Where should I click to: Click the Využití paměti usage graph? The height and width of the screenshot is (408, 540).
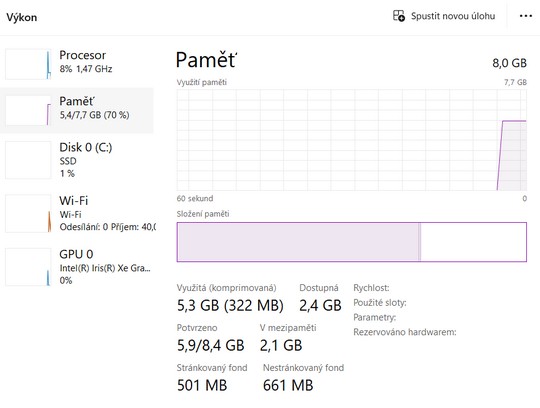tap(352, 140)
